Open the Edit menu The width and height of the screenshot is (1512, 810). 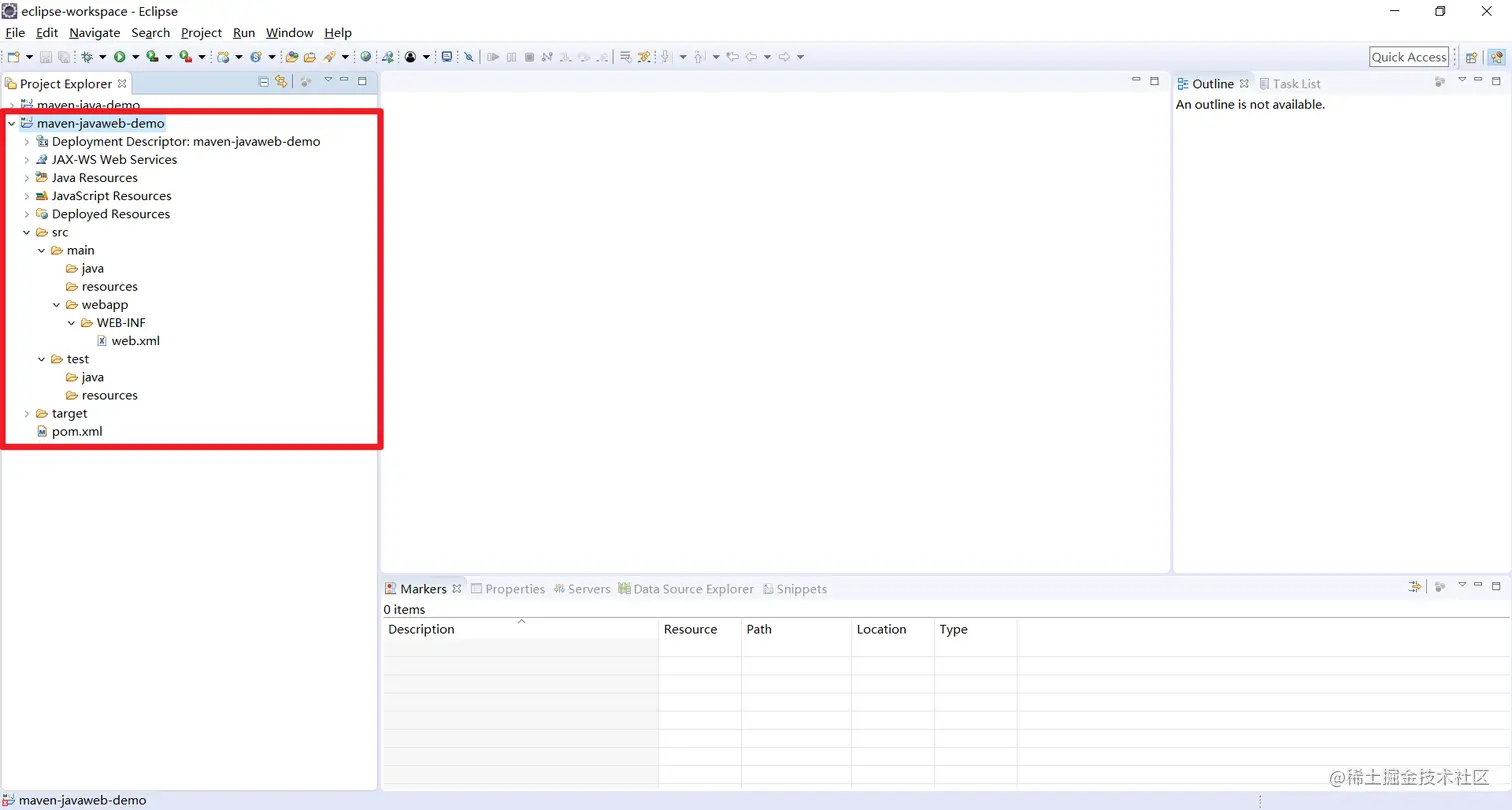[47, 33]
